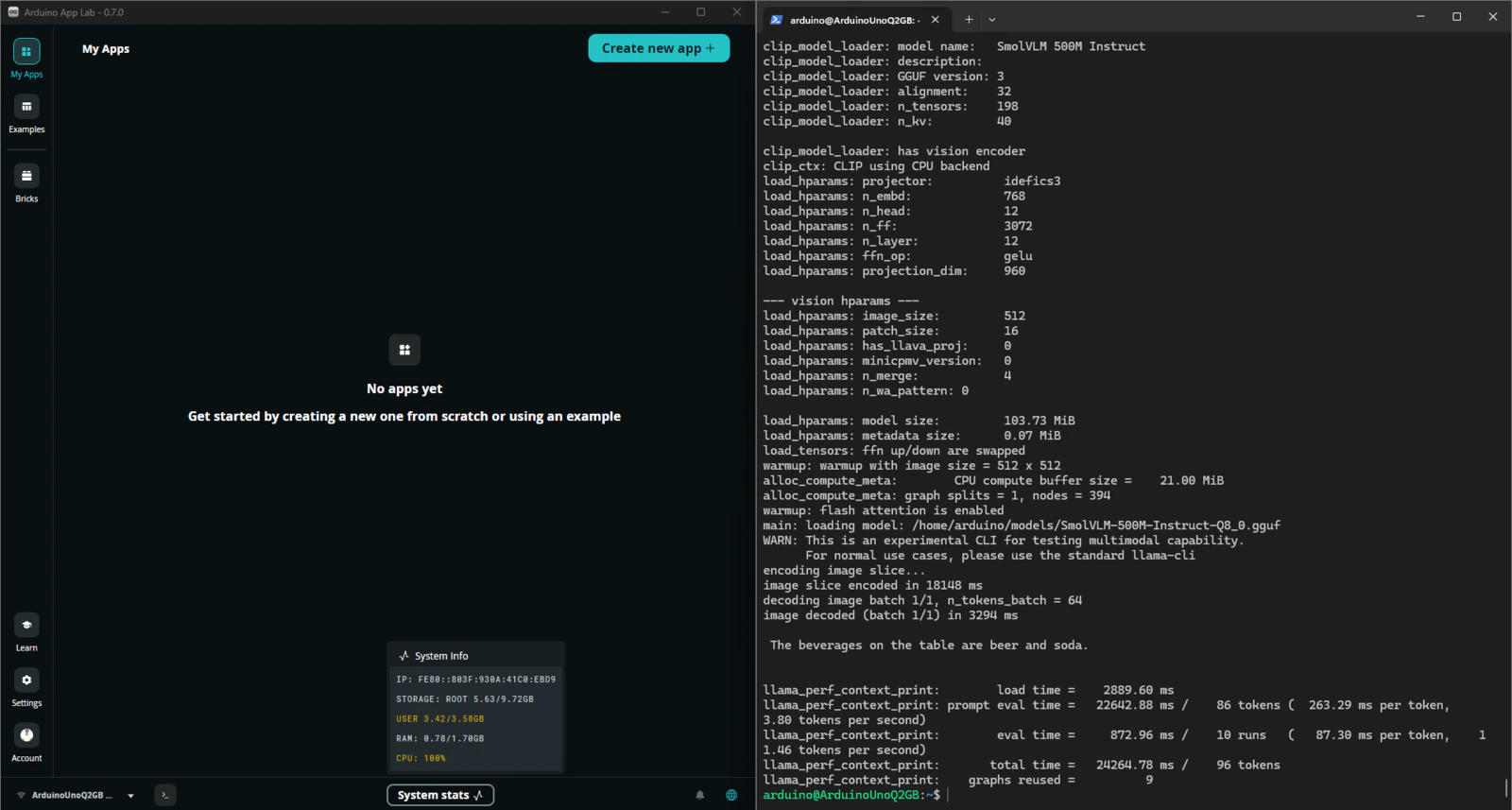This screenshot has height=810, width=1512.
Task: Click the My Apps page heading
Action: click(x=106, y=49)
